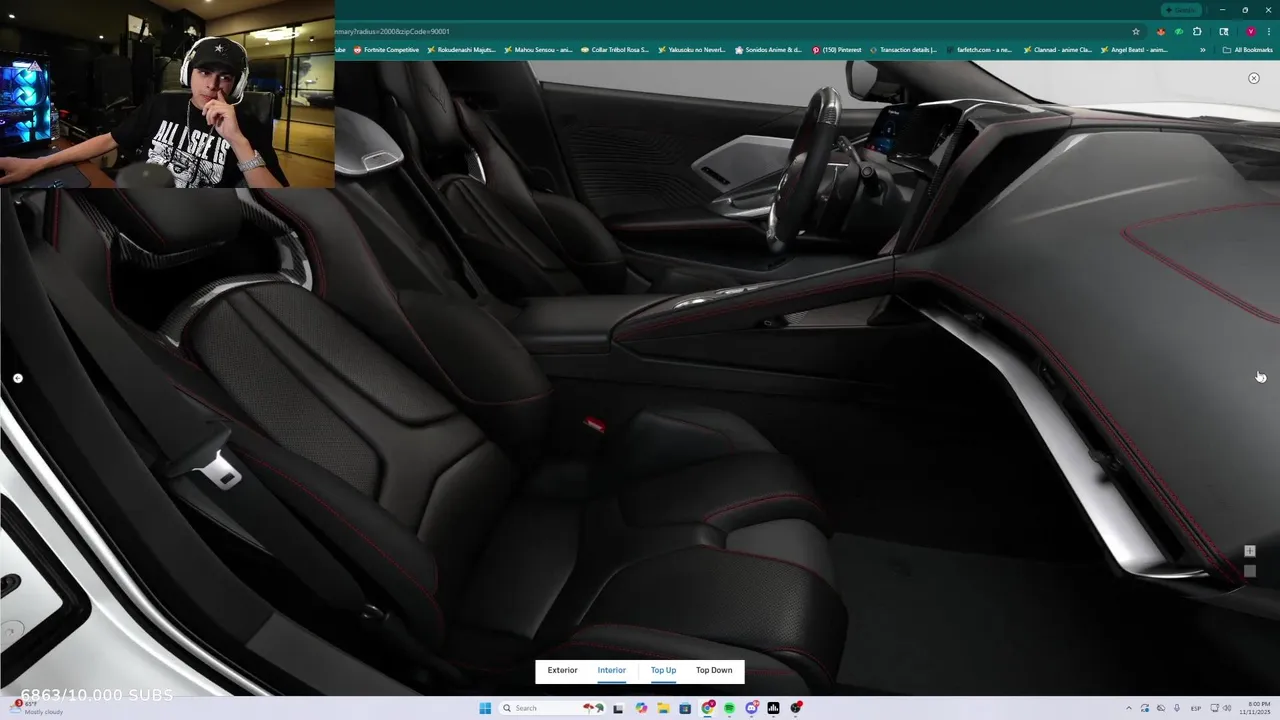Open Angel Beats! bookmark
The width and height of the screenshot is (1280, 720).
[1134, 50]
